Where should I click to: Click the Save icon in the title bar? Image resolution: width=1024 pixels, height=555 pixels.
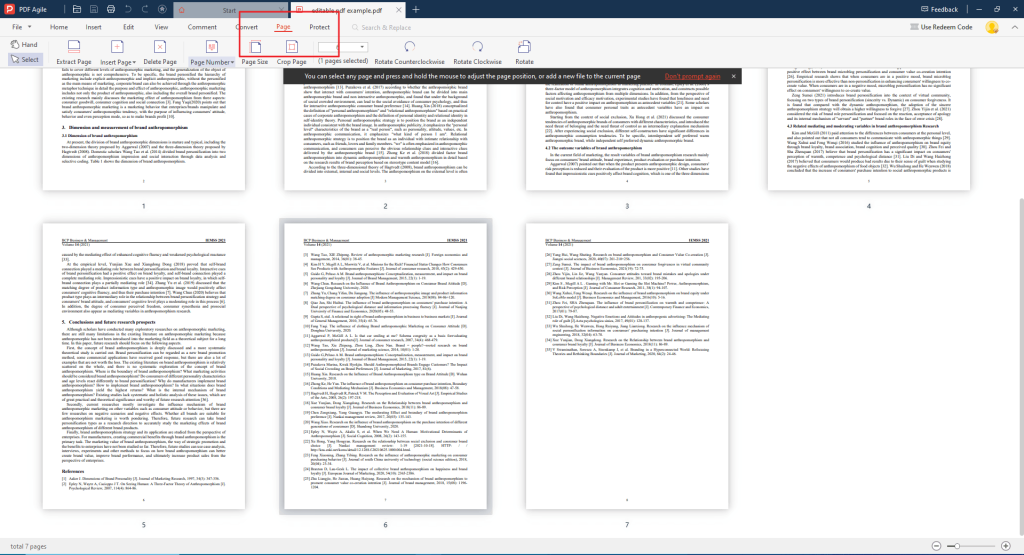[94, 10]
